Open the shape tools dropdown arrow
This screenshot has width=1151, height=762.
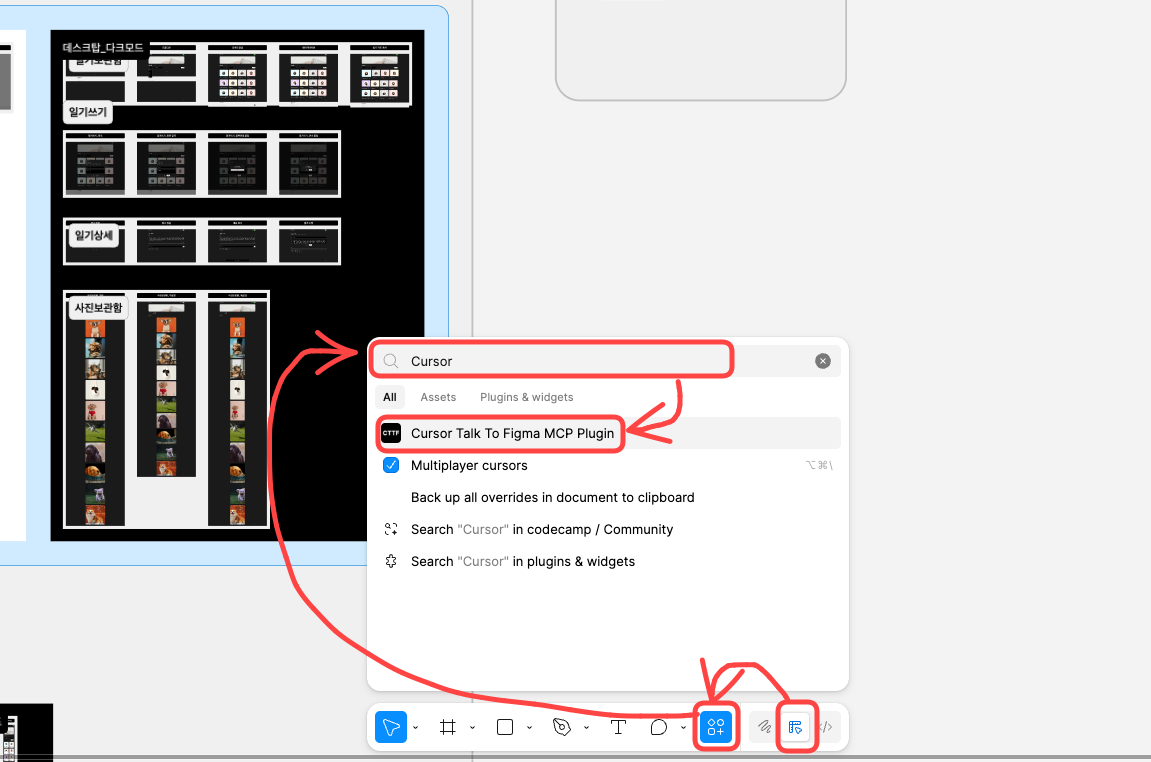529,727
